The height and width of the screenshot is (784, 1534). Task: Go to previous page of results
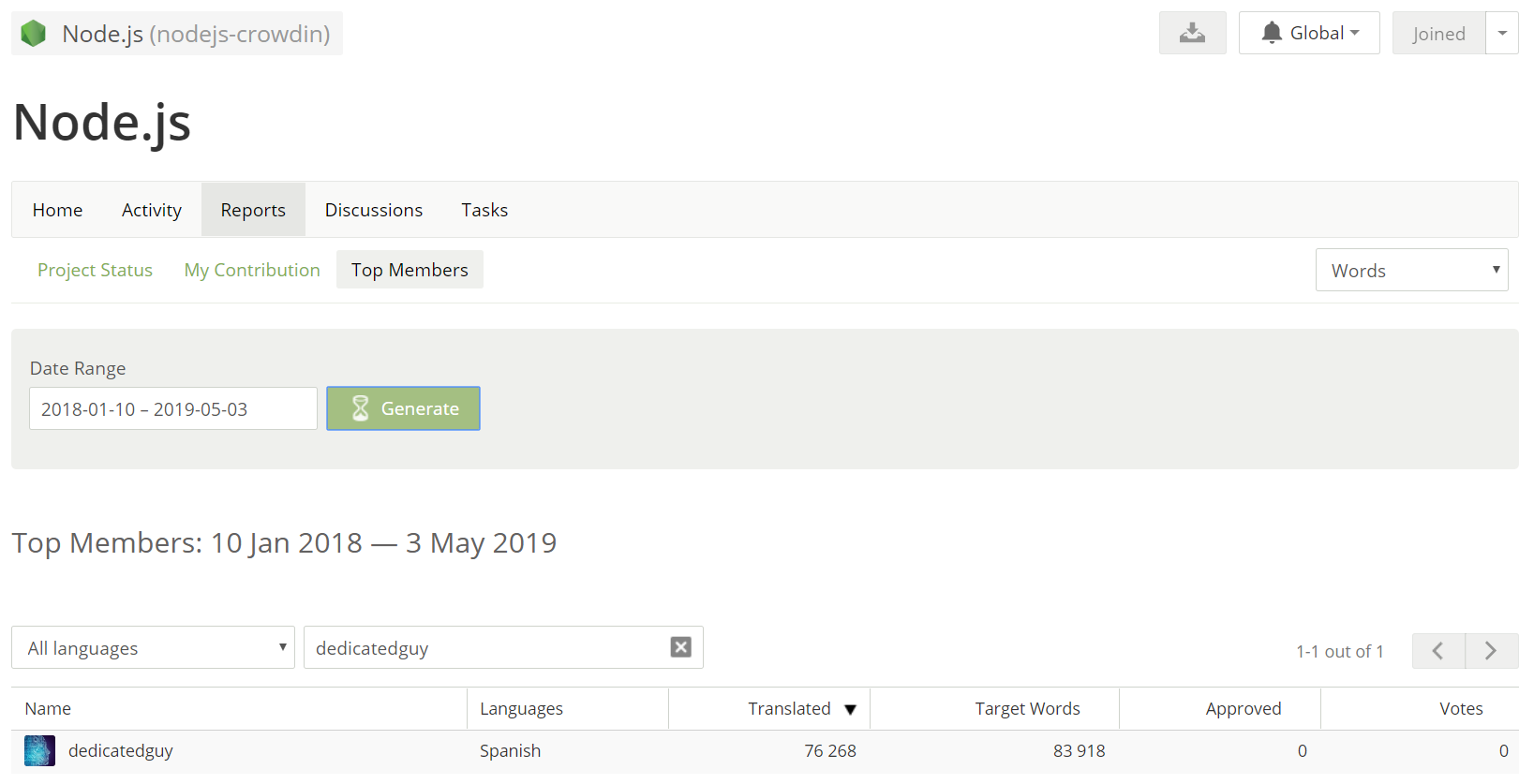(1438, 651)
